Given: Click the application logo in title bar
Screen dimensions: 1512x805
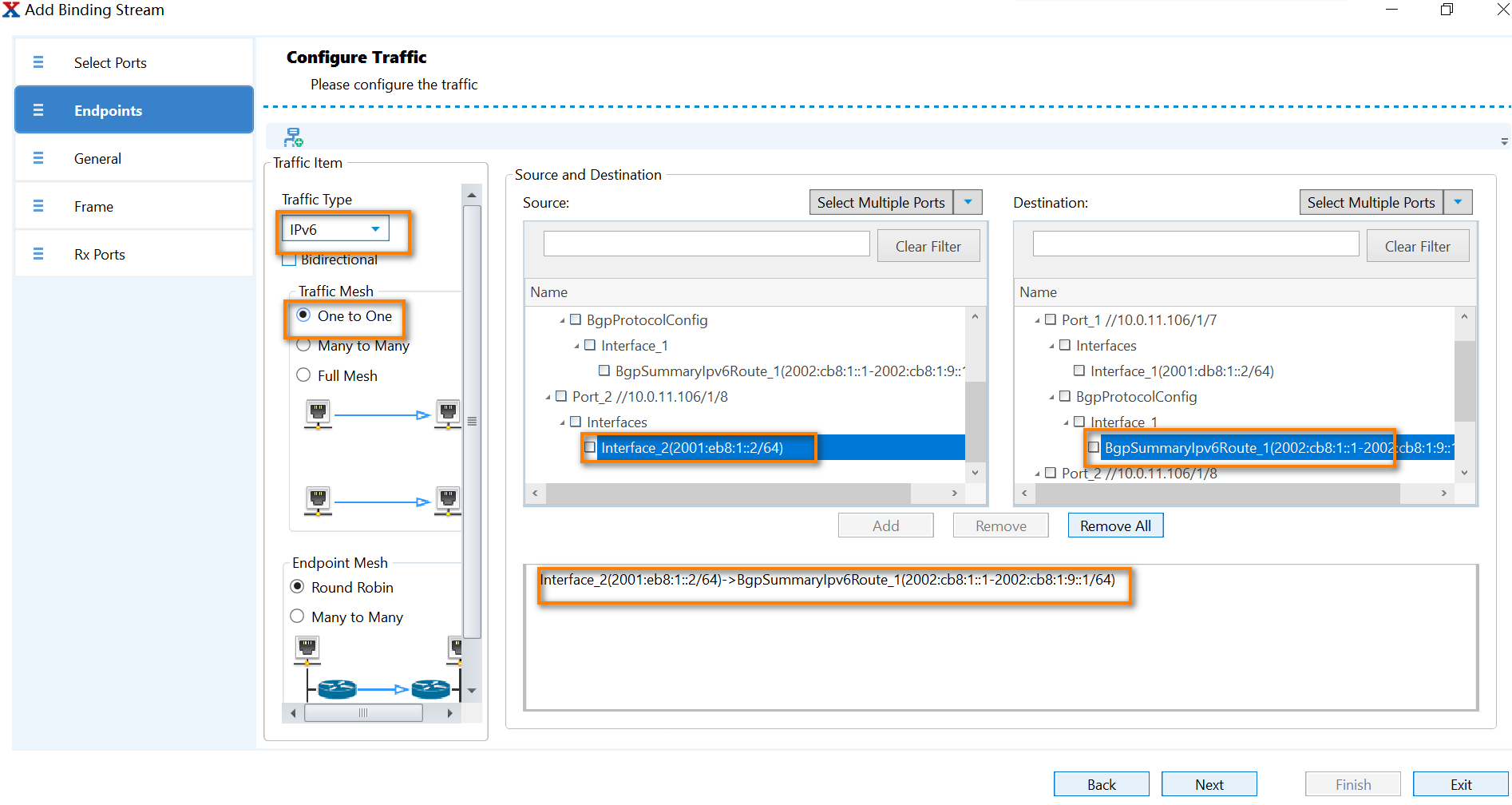Looking at the screenshot, I should [x=11, y=10].
